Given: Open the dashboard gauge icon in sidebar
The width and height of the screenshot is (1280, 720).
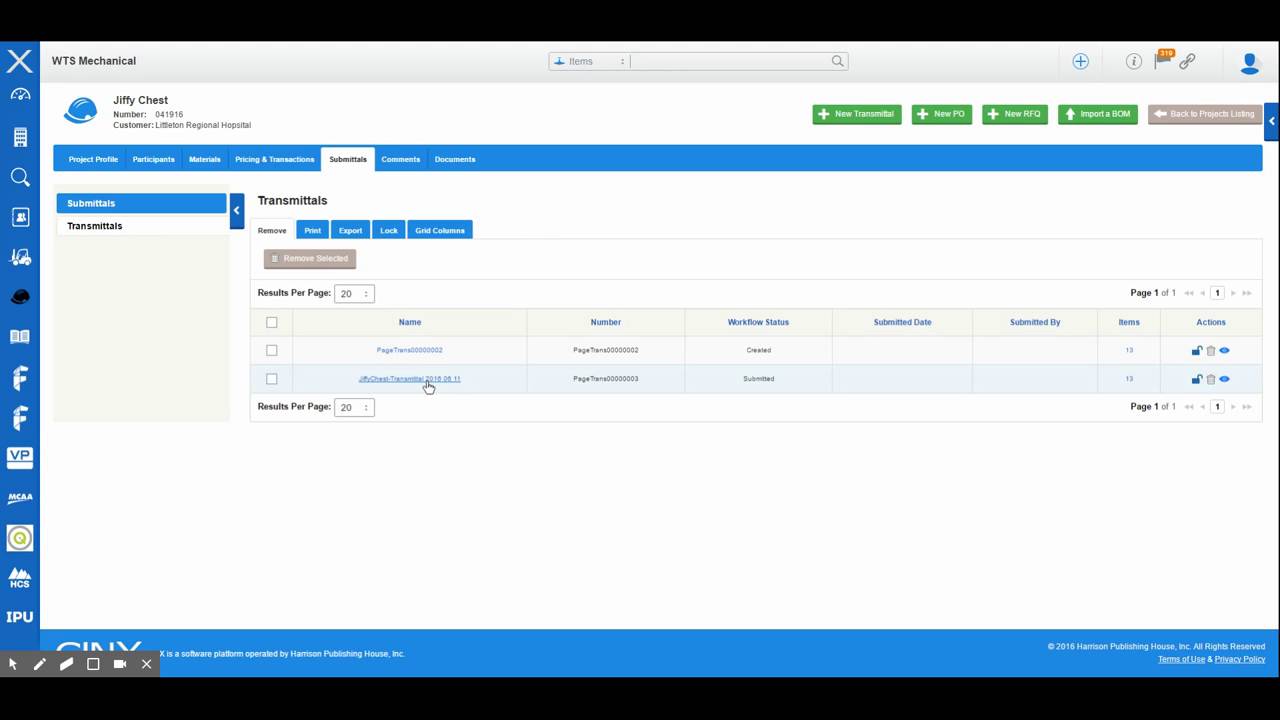Looking at the screenshot, I should click(20, 95).
